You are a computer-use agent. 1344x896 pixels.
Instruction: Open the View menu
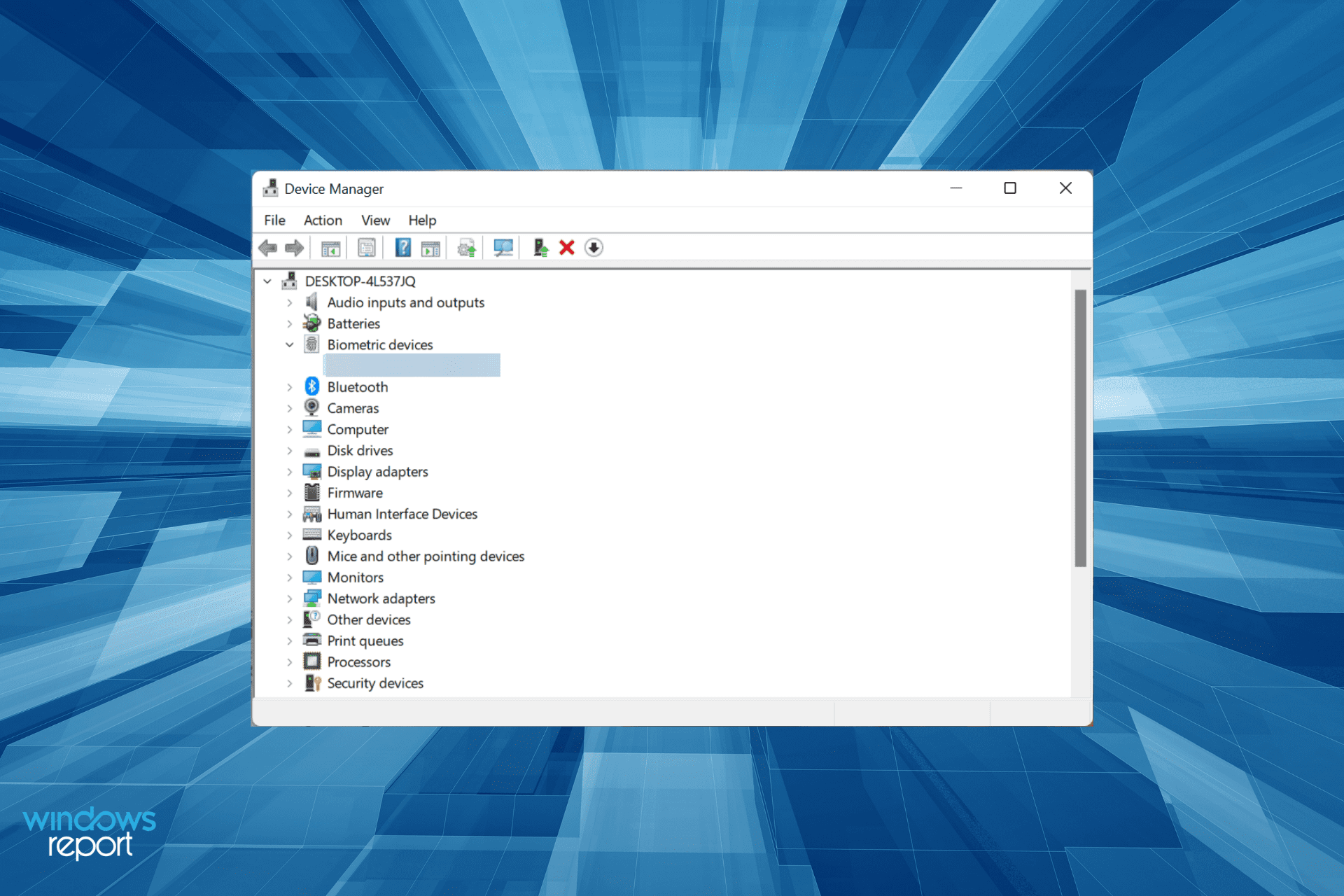[375, 220]
